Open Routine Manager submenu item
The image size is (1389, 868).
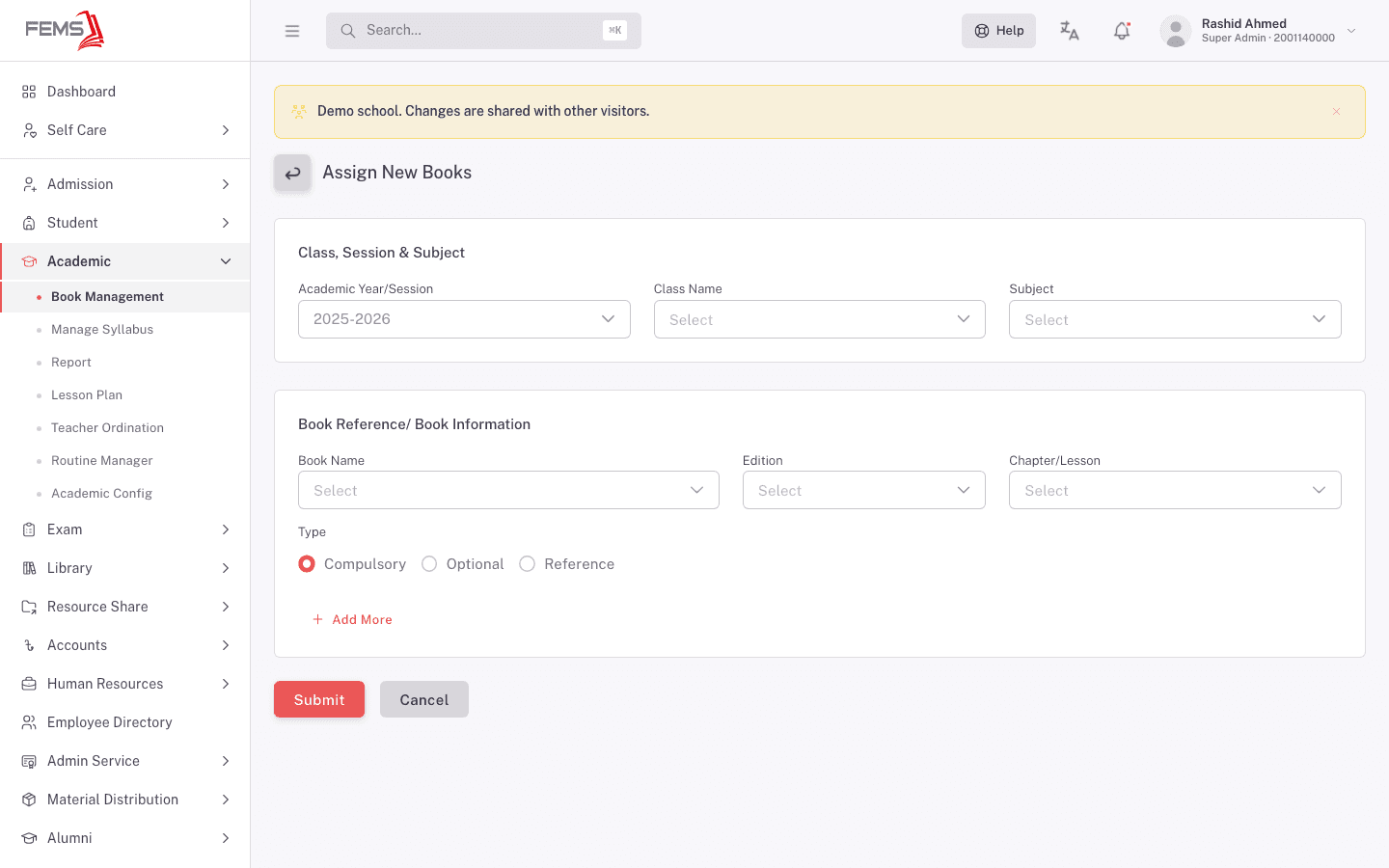(x=125, y=461)
